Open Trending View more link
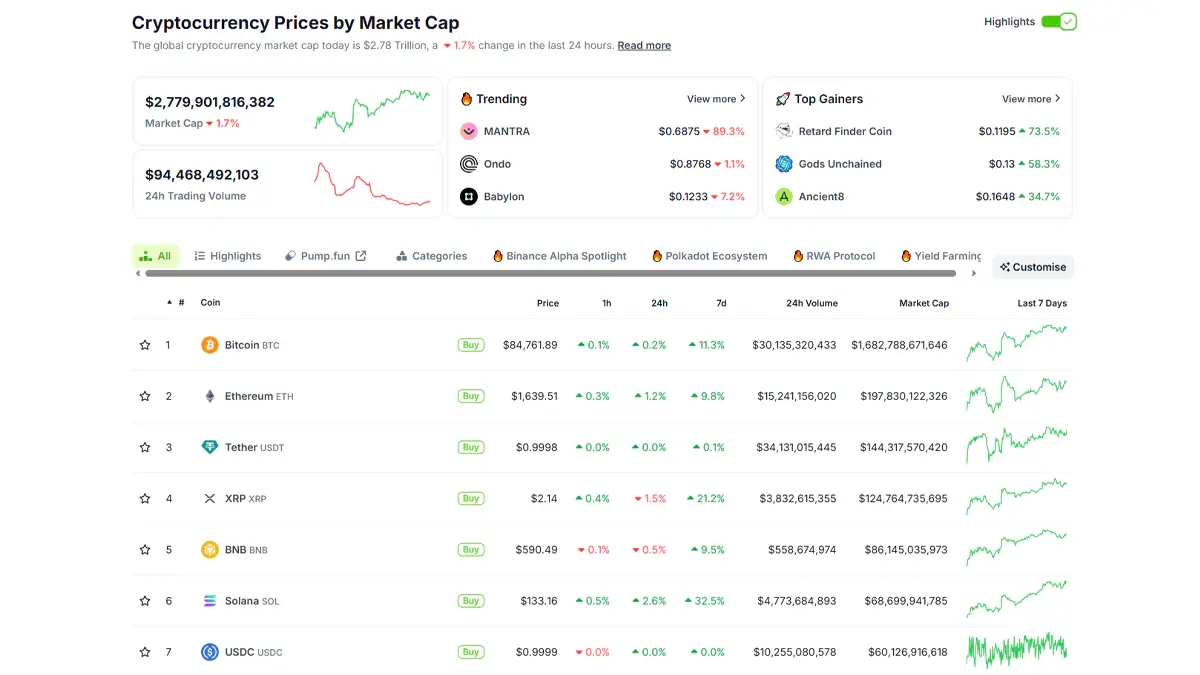The width and height of the screenshot is (1200, 675). coord(716,99)
